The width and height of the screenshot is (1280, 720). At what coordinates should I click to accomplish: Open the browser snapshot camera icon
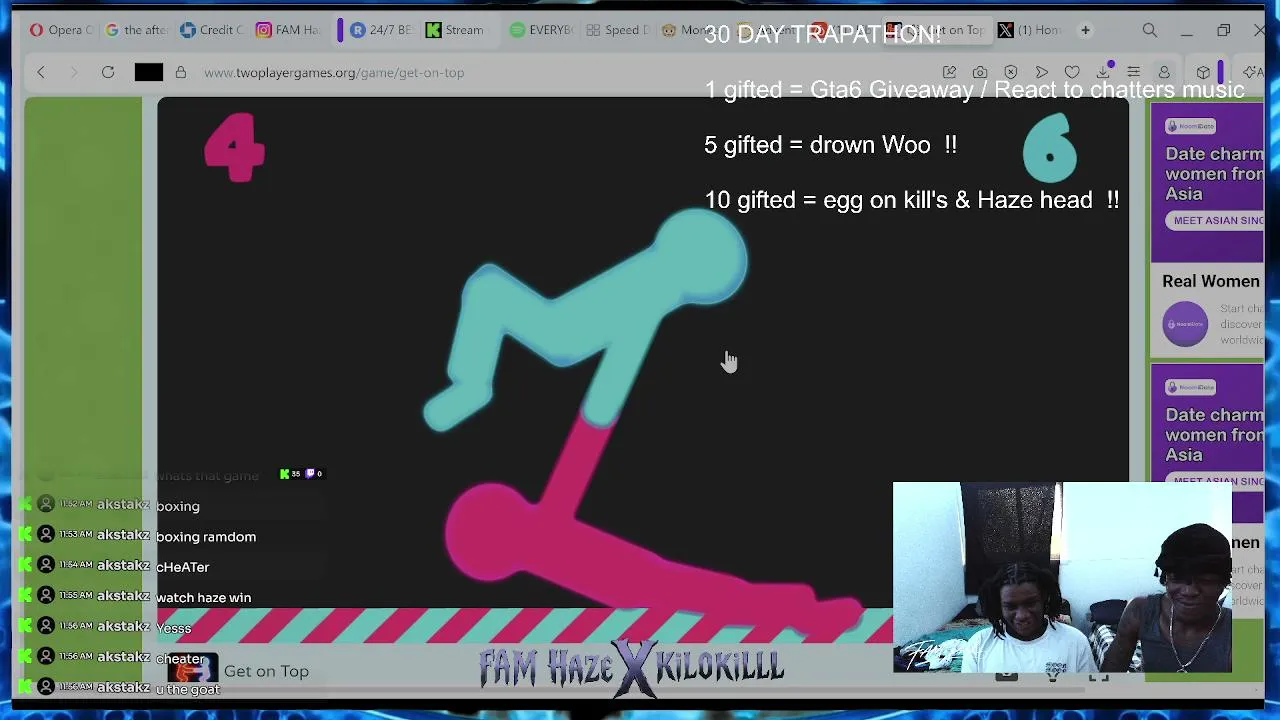click(x=980, y=72)
